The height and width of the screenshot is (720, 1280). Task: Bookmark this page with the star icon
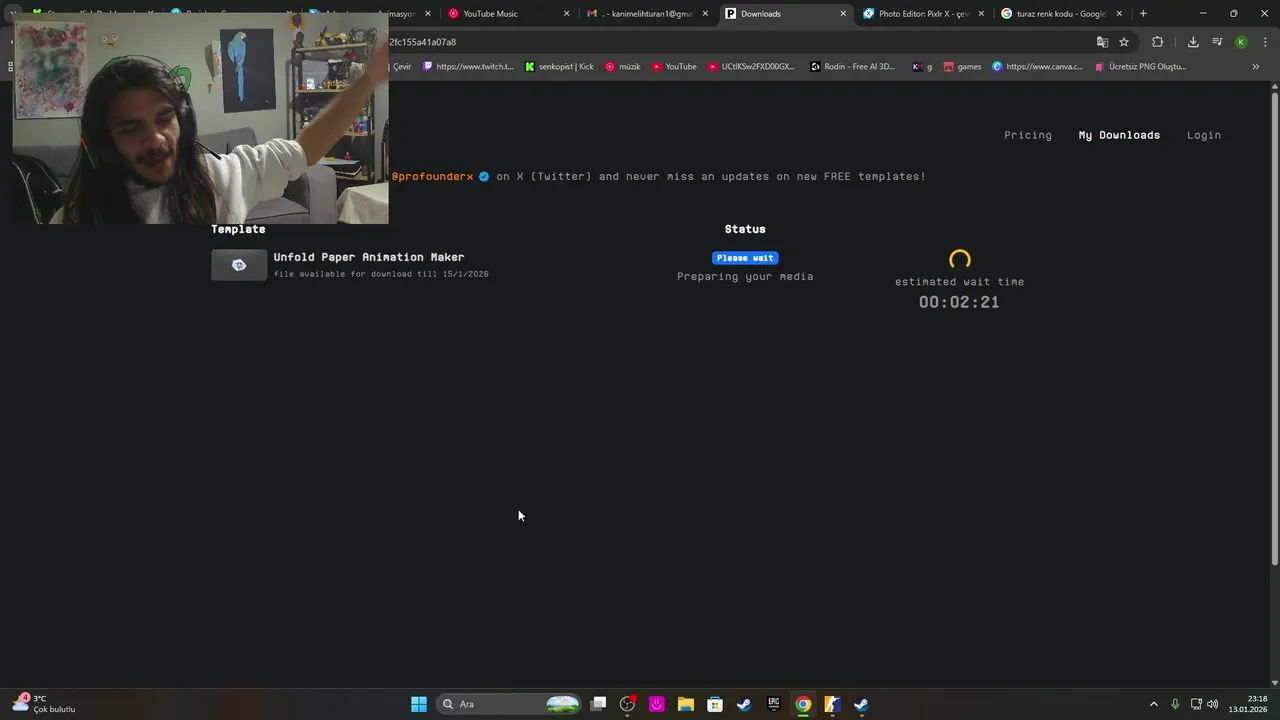tap(1124, 42)
